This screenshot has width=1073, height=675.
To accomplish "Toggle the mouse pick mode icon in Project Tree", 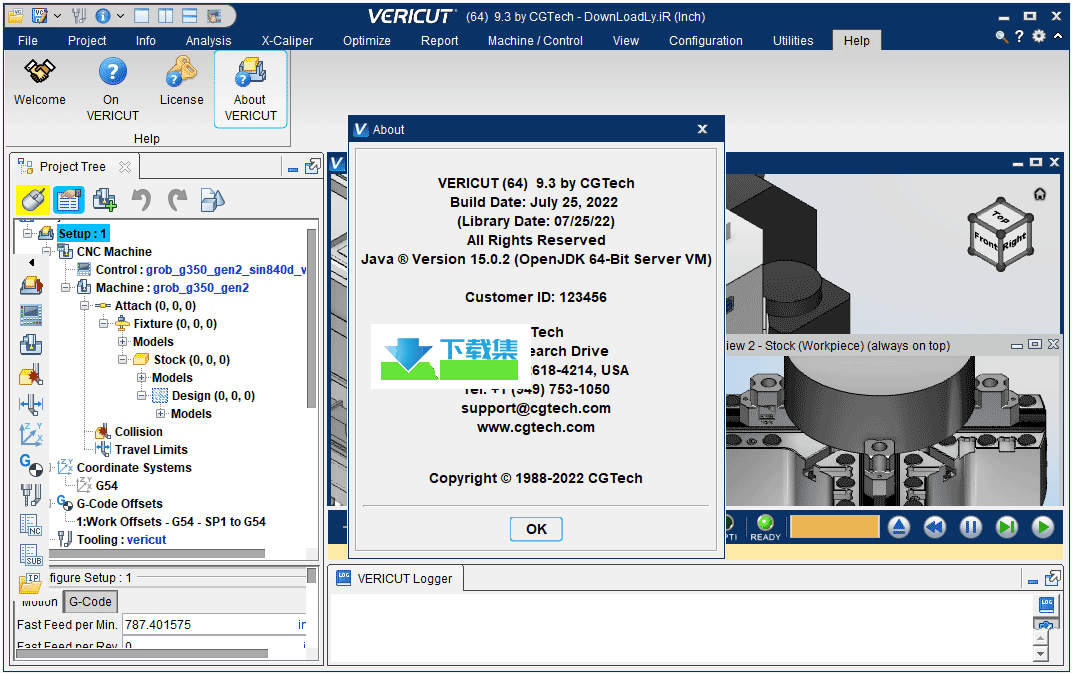I will pos(32,200).
